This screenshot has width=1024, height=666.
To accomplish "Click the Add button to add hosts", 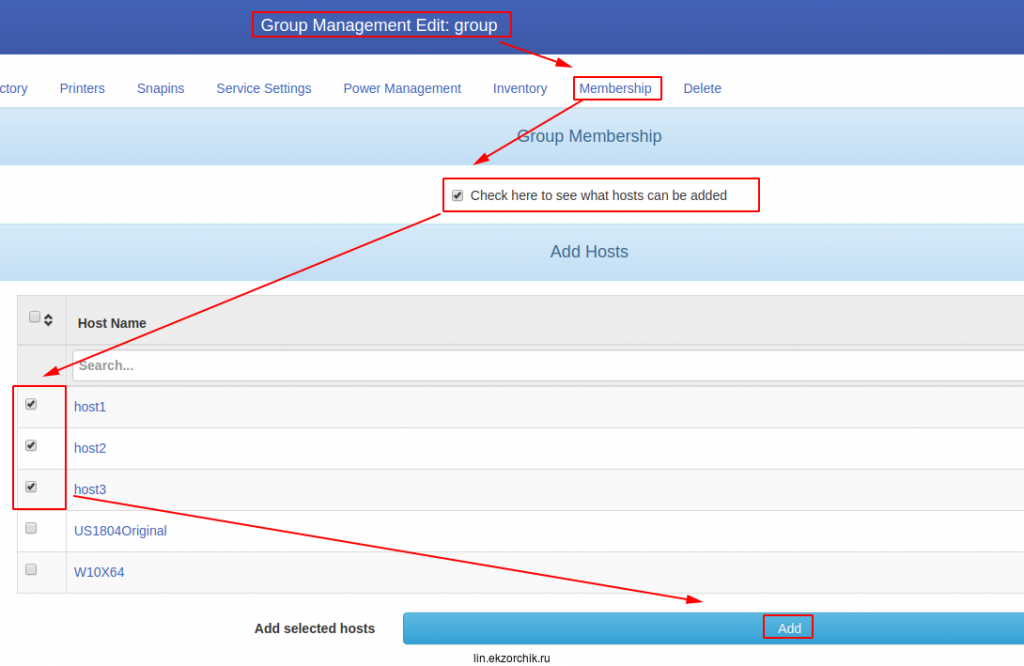I will pyautogui.click(x=788, y=628).
